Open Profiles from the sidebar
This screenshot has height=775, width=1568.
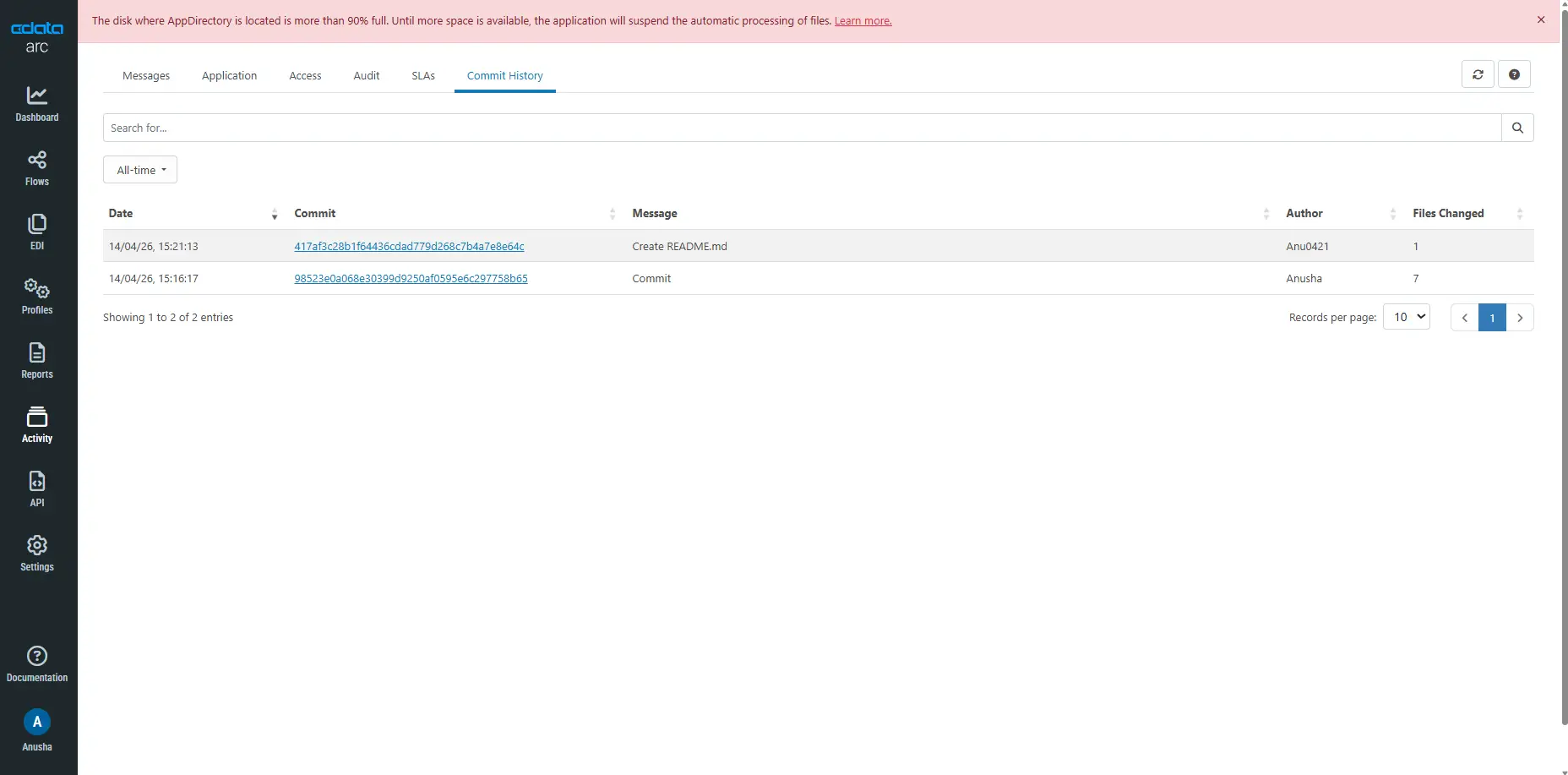point(37,297)
